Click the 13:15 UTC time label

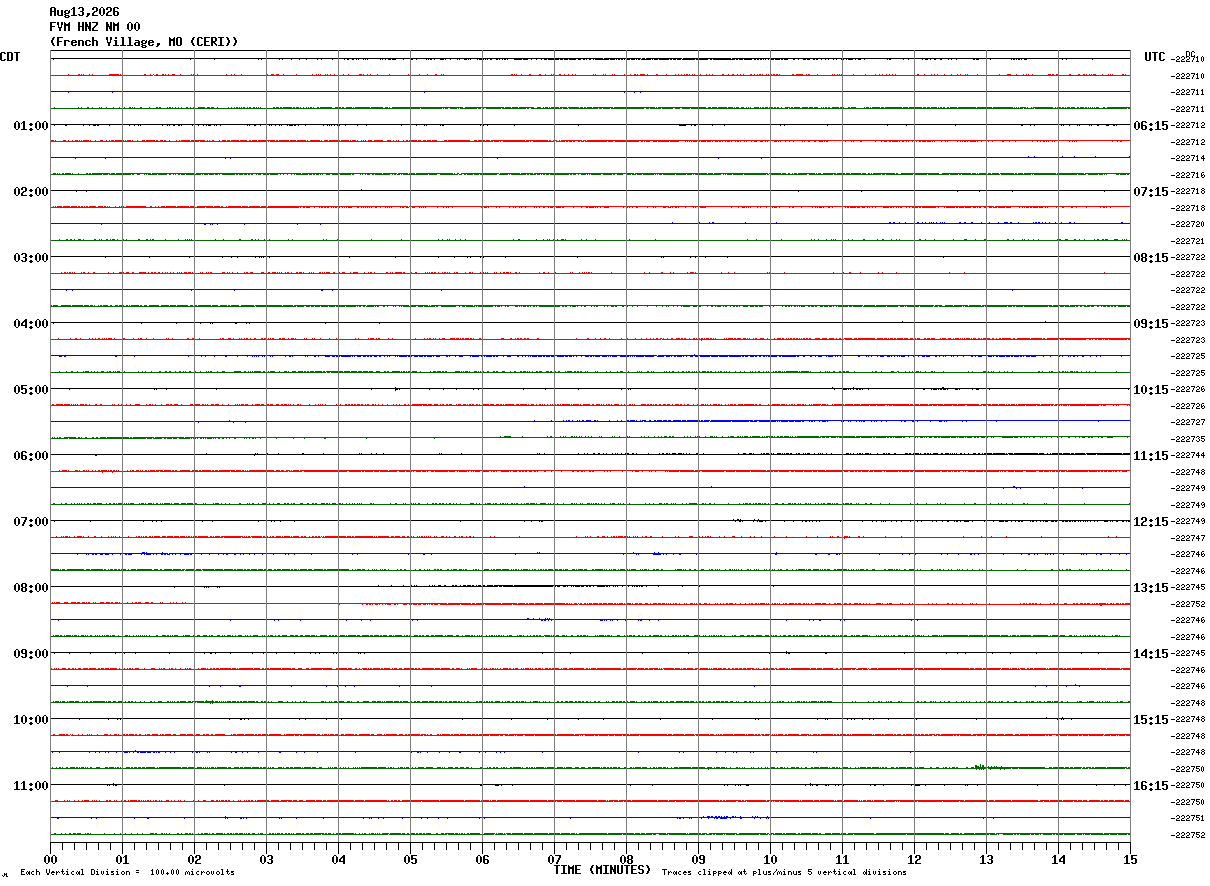point(1150,588)
